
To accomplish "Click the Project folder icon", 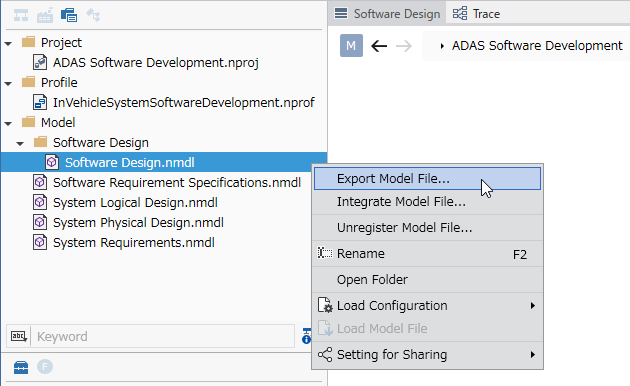I will 28,42.
